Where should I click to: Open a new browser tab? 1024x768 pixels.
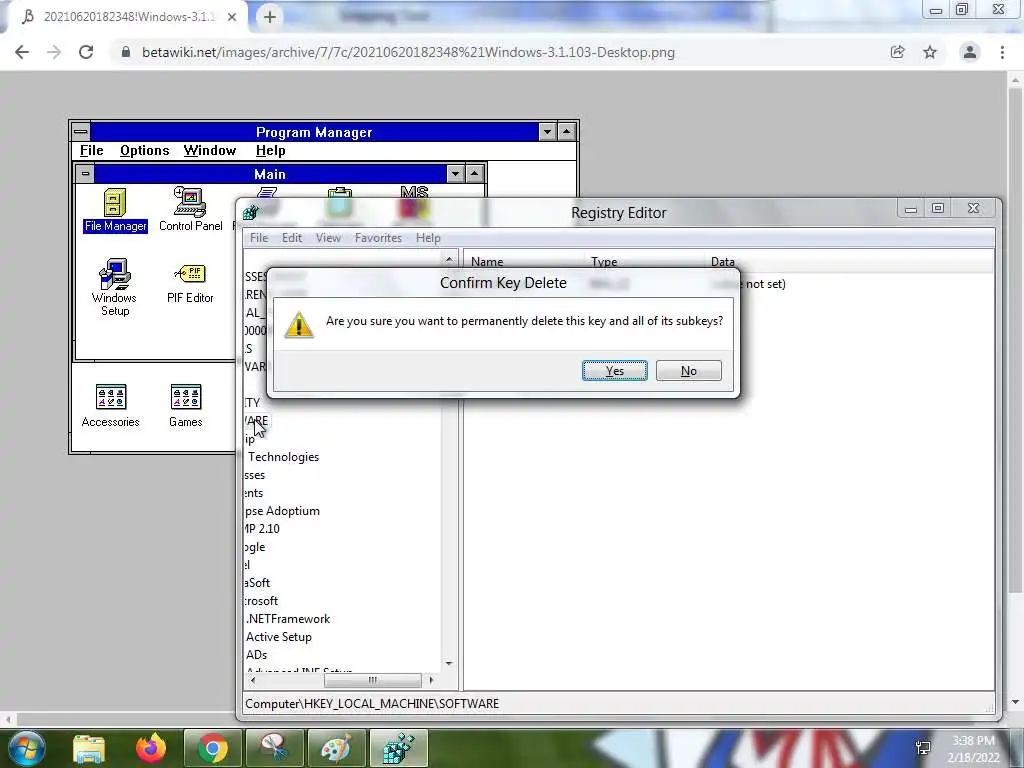coord(270,17)
